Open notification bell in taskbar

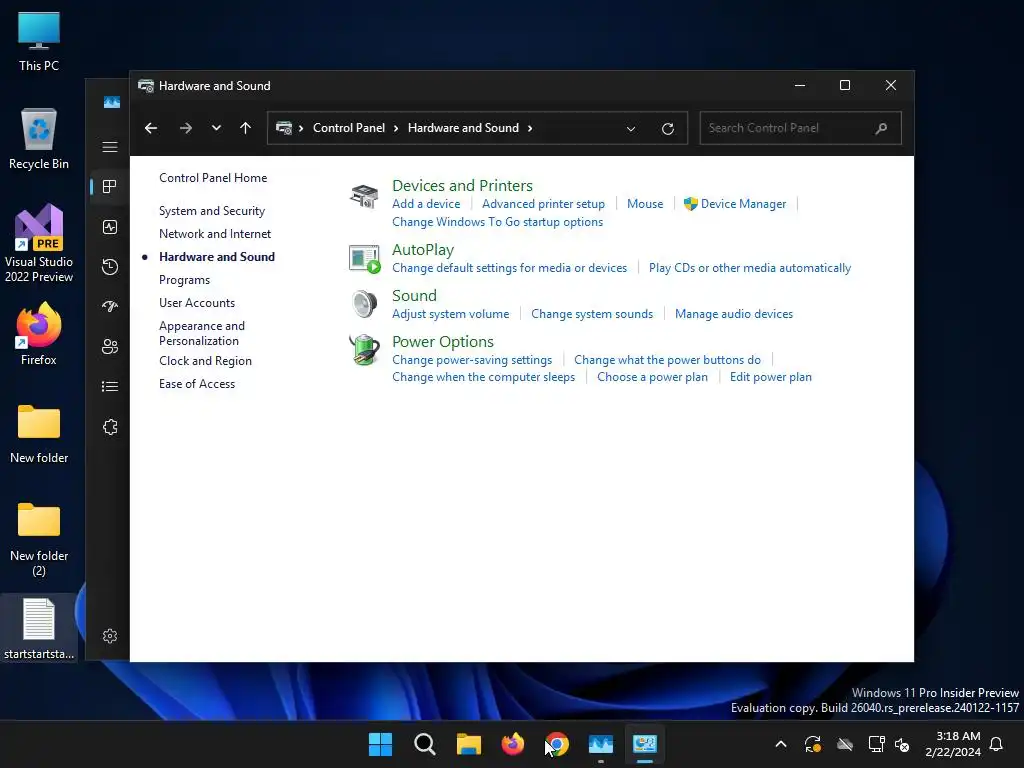[996, 744]
